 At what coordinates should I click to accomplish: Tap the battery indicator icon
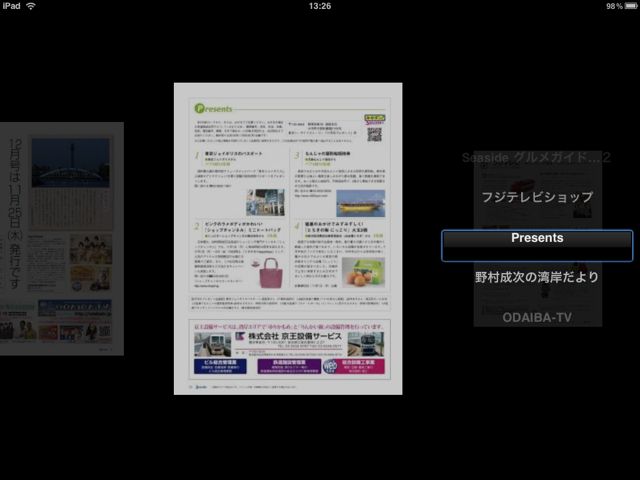[x=631, y=6]
